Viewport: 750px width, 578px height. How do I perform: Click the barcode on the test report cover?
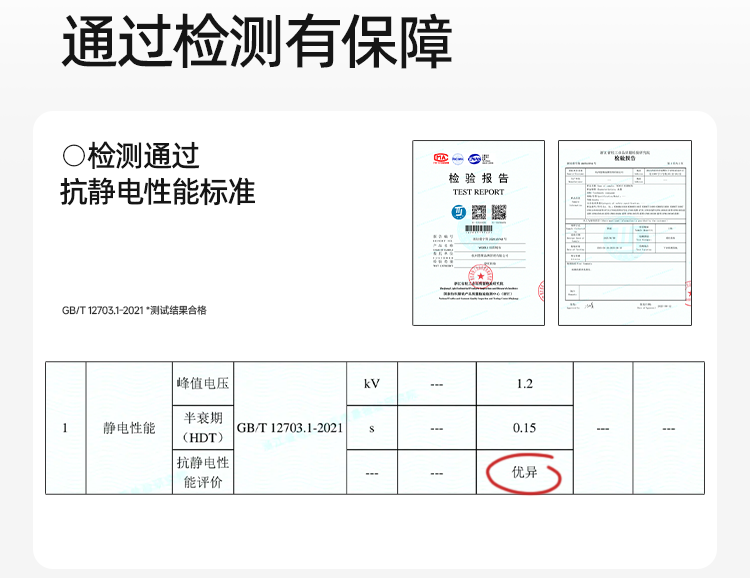coord(478,230)
